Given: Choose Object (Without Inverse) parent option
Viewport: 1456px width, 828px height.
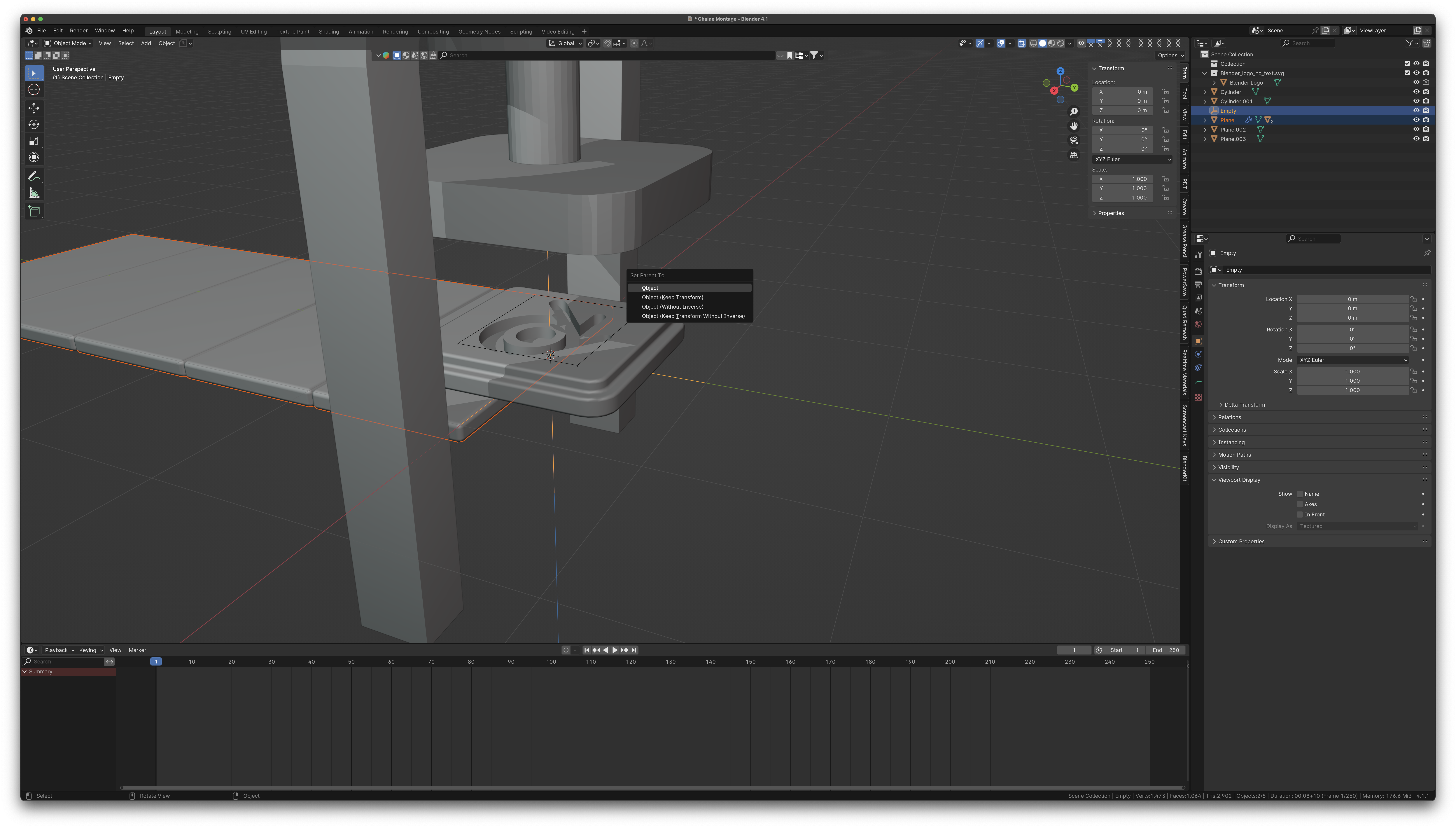Looking at the screenshot, I should pos(690,307).
